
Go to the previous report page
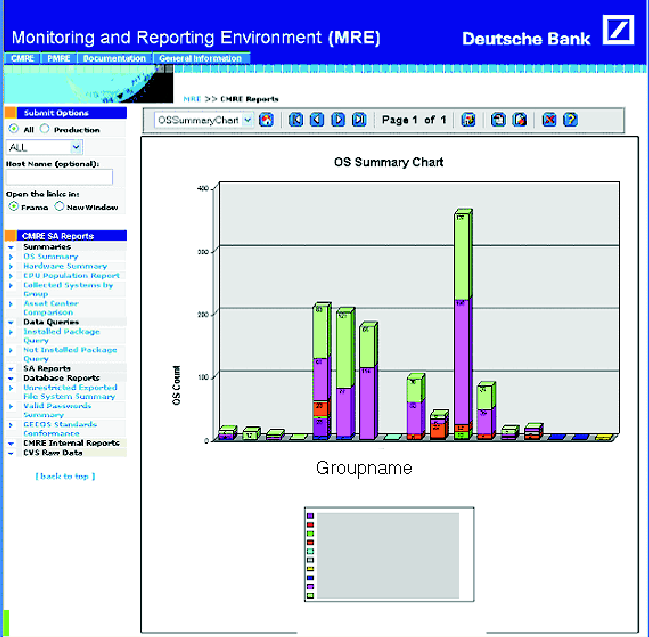tap(317, 120)
